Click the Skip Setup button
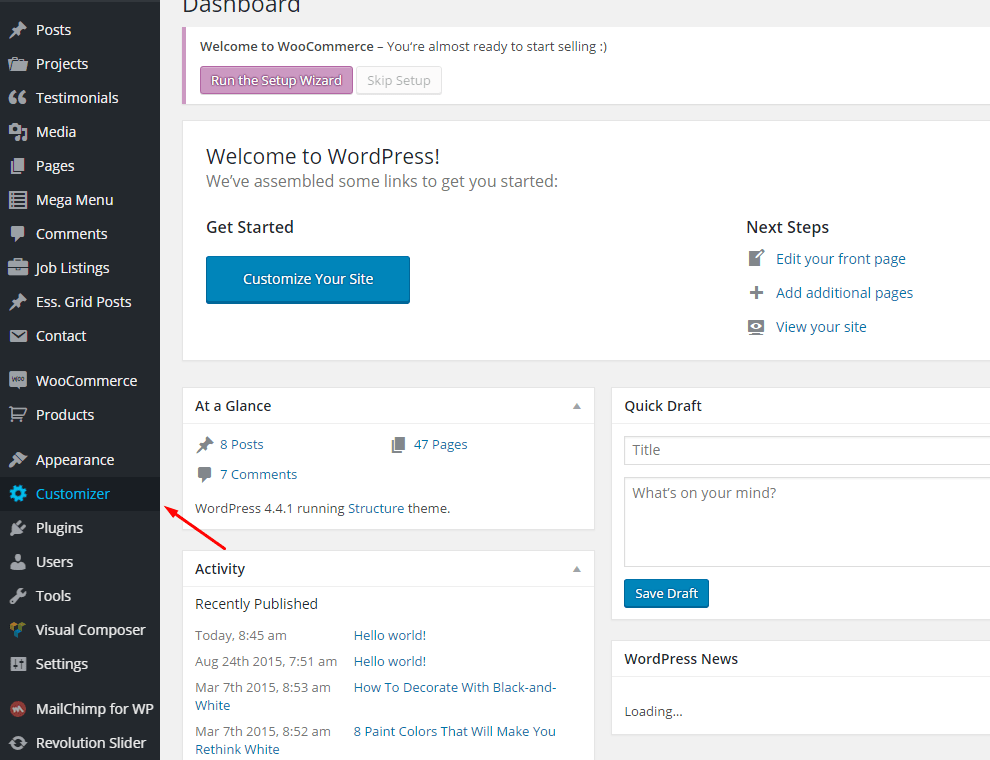Screen dimensions: 990x760 [398, 80]
